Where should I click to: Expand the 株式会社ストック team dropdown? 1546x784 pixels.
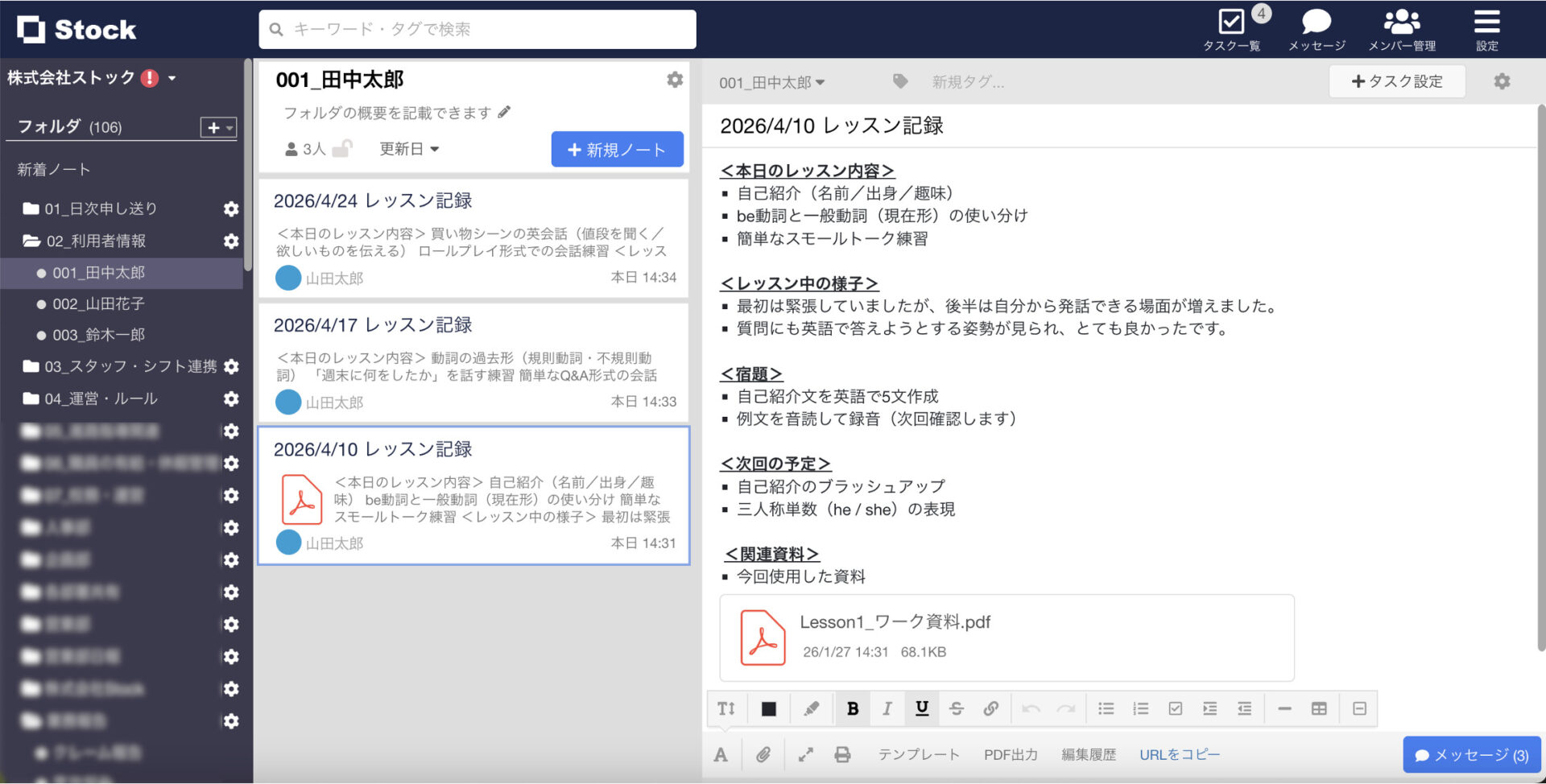point(172,78)
